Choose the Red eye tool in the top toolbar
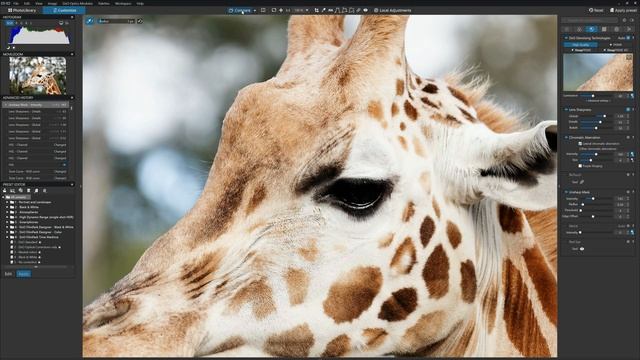Image resolution: width=640 pixels, height=360 pixels. coord(366,10)
